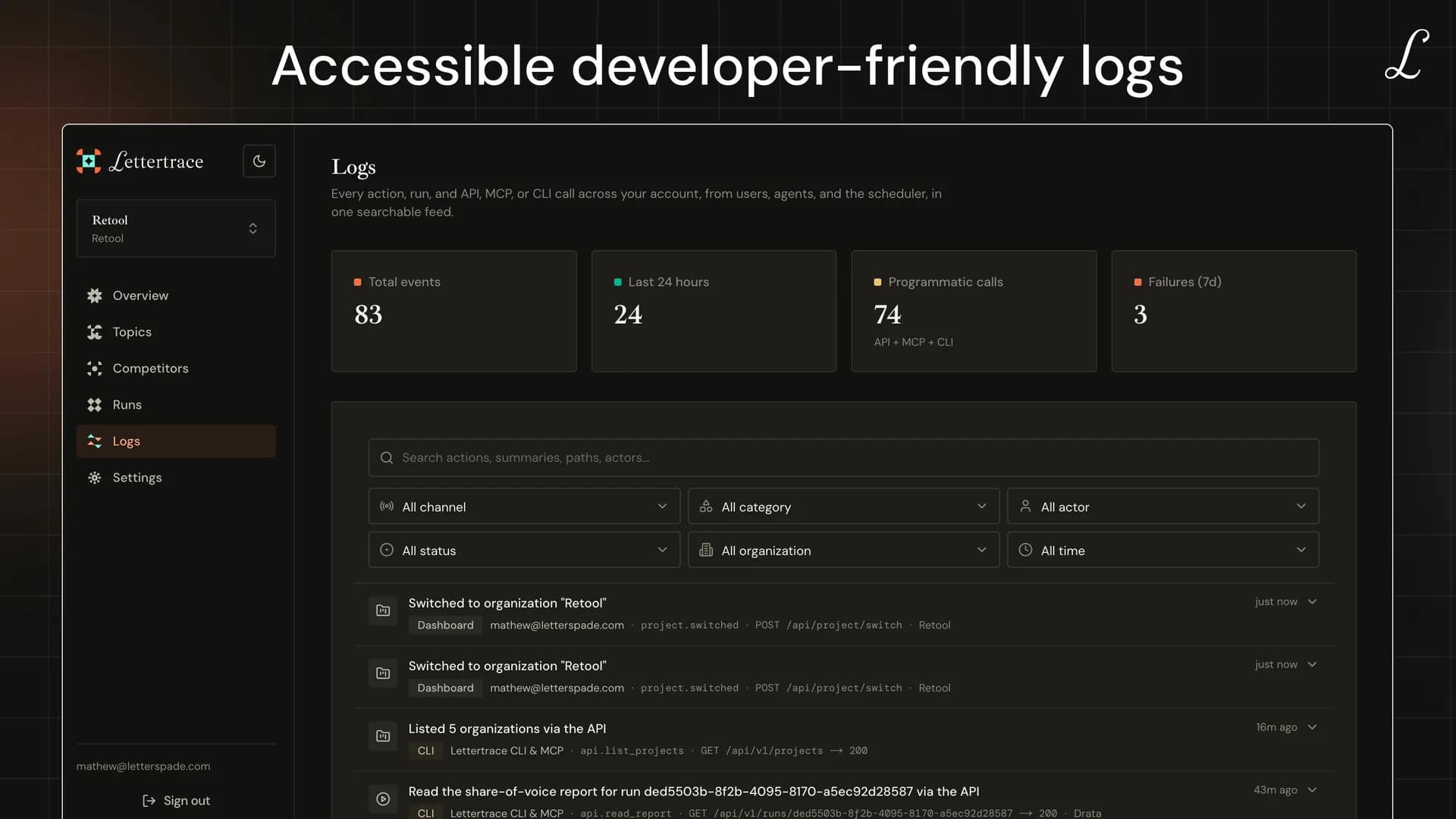1456x819 pixels.
Task: Click 'api.list_projects' action text
Action: 632,751
